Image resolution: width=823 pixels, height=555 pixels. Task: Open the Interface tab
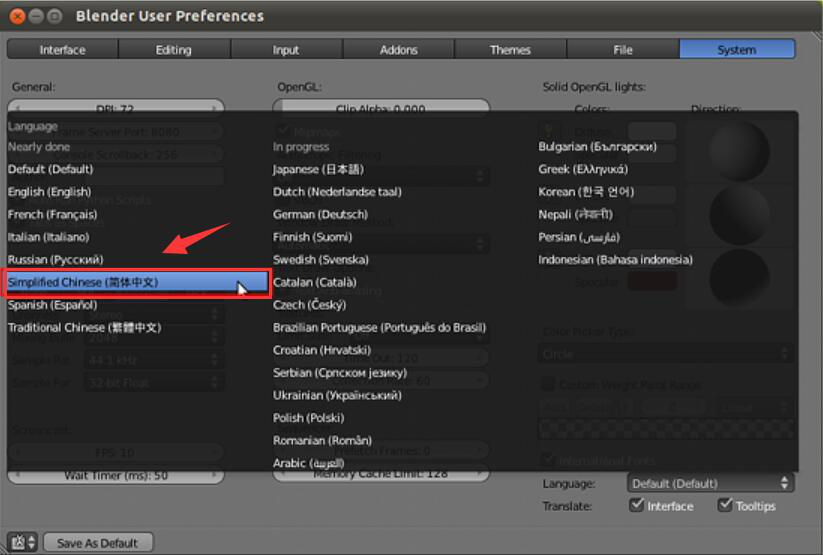[x=62, y=50]
